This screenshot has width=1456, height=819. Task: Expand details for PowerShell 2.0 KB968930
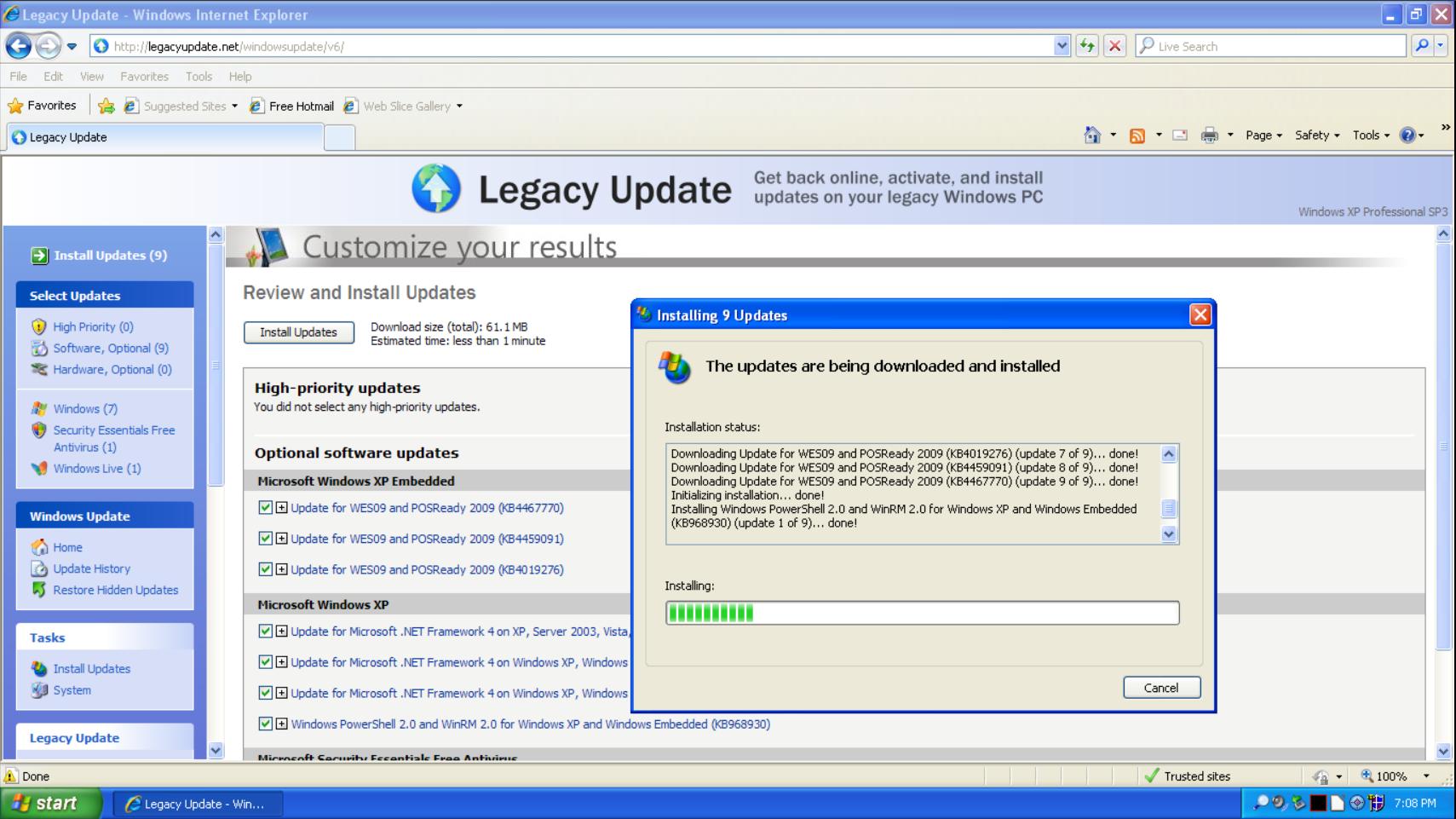[281, 724]
